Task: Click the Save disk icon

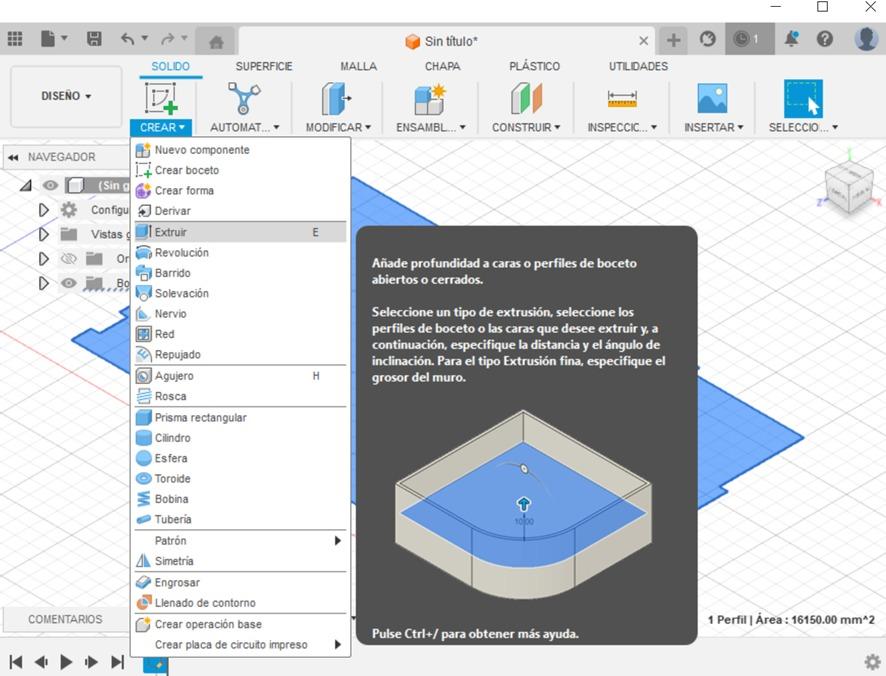Action: [x=94, y=39]
